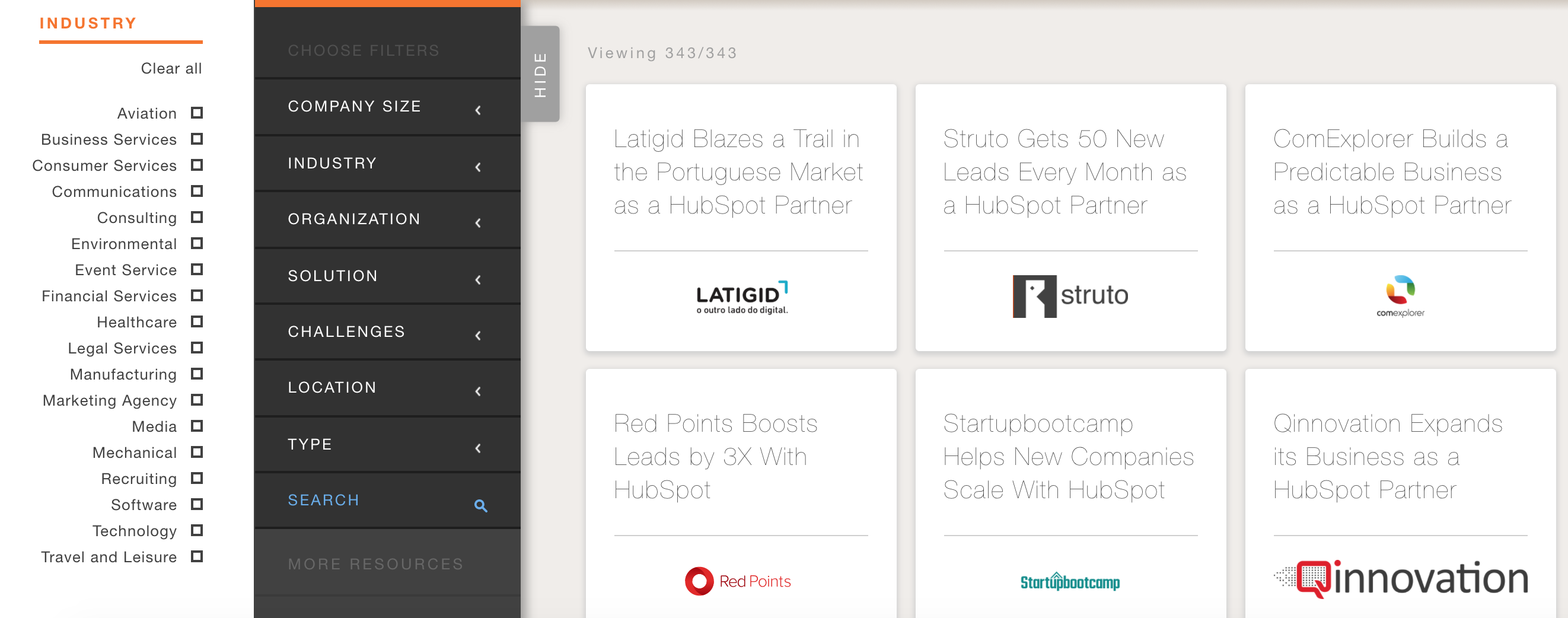Check the Financial Services checkbox
Image resolution: width=1568 pixels, height=618 pixels.
(x=197, y=295)
